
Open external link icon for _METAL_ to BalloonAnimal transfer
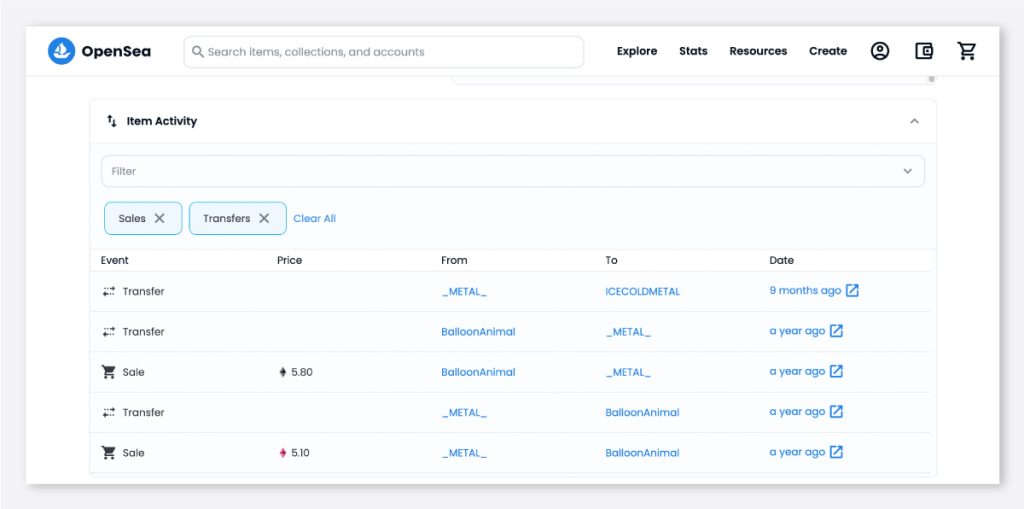click(x=836, y=412)
